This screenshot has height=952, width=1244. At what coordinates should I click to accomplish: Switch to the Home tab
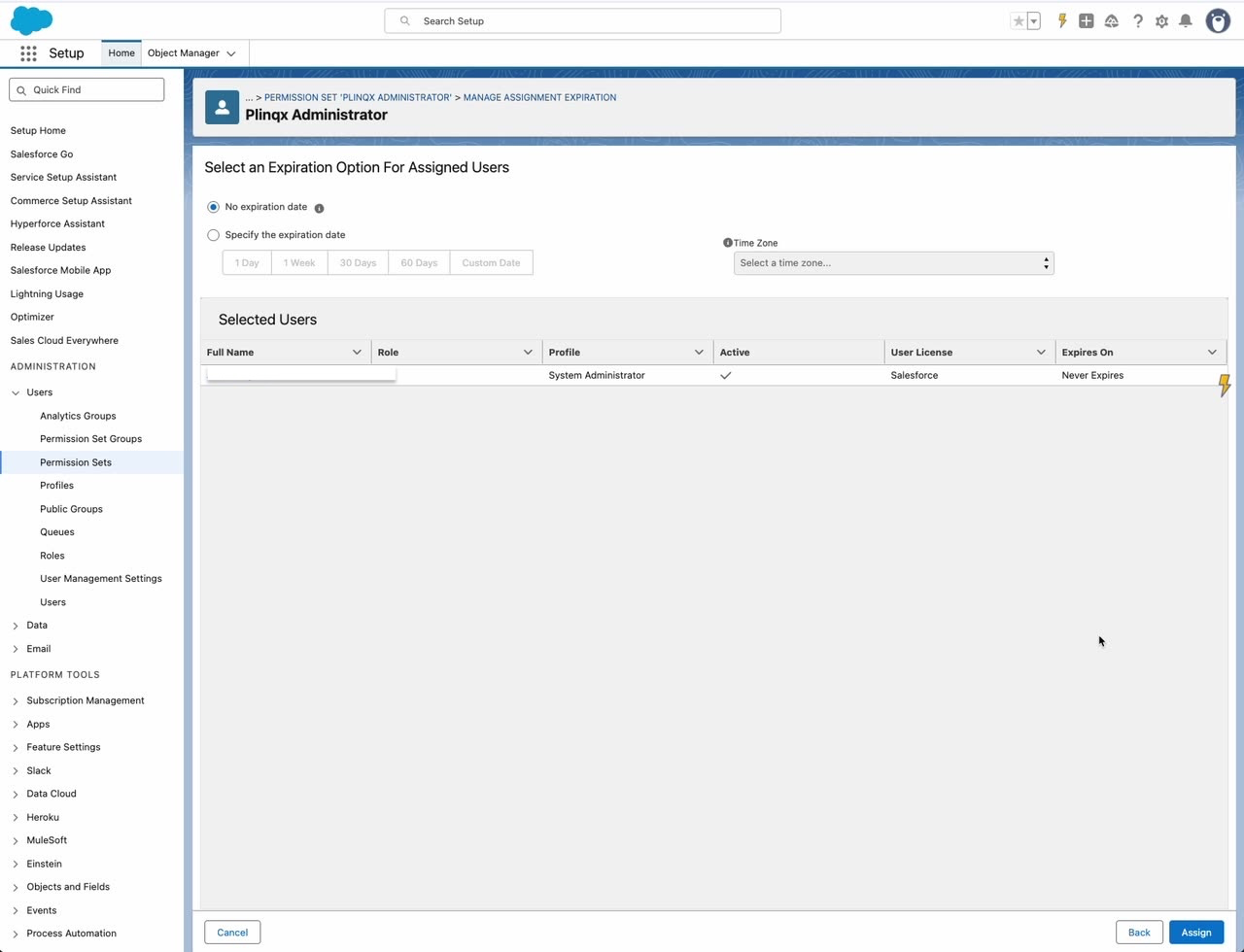click(121, 53)
